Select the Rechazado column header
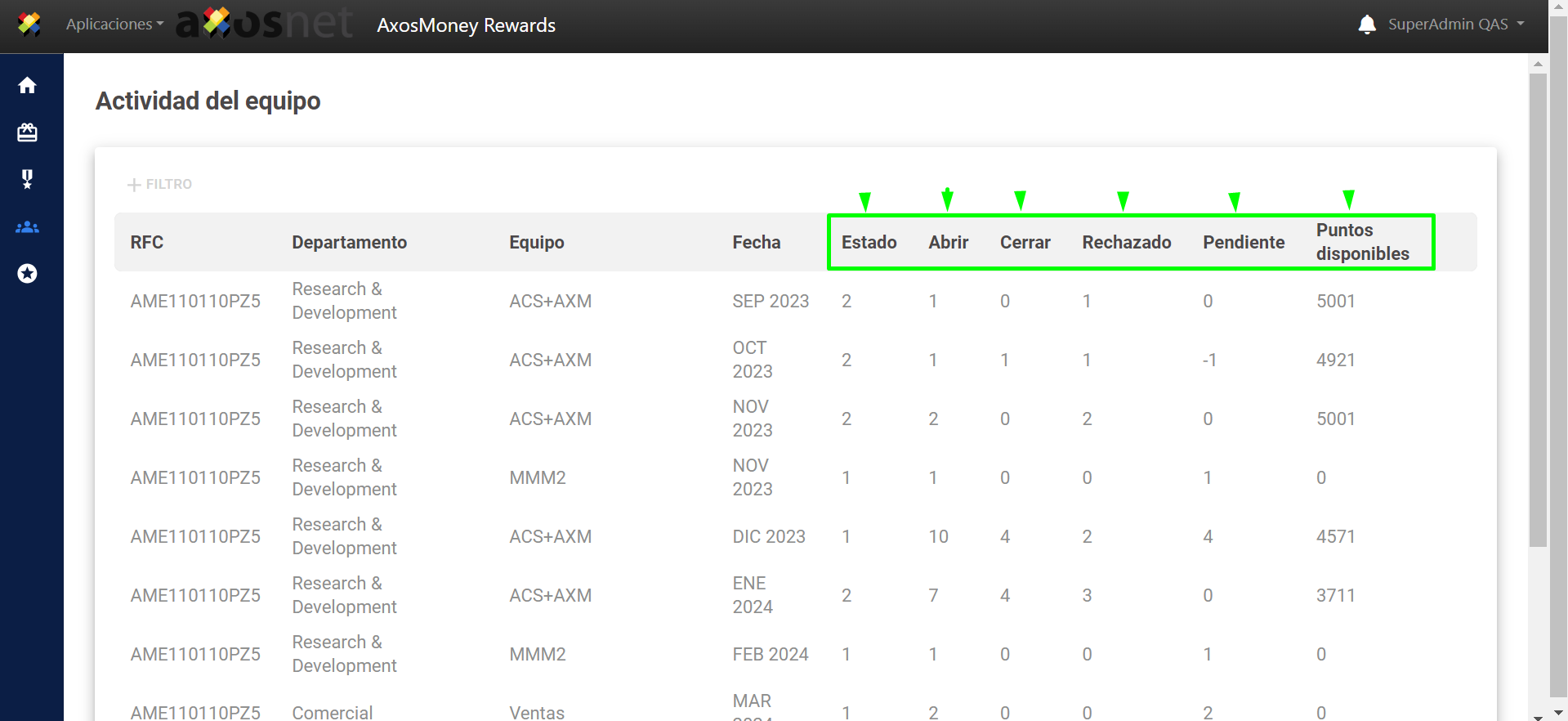The image size is (1568, 721). 1126,243
